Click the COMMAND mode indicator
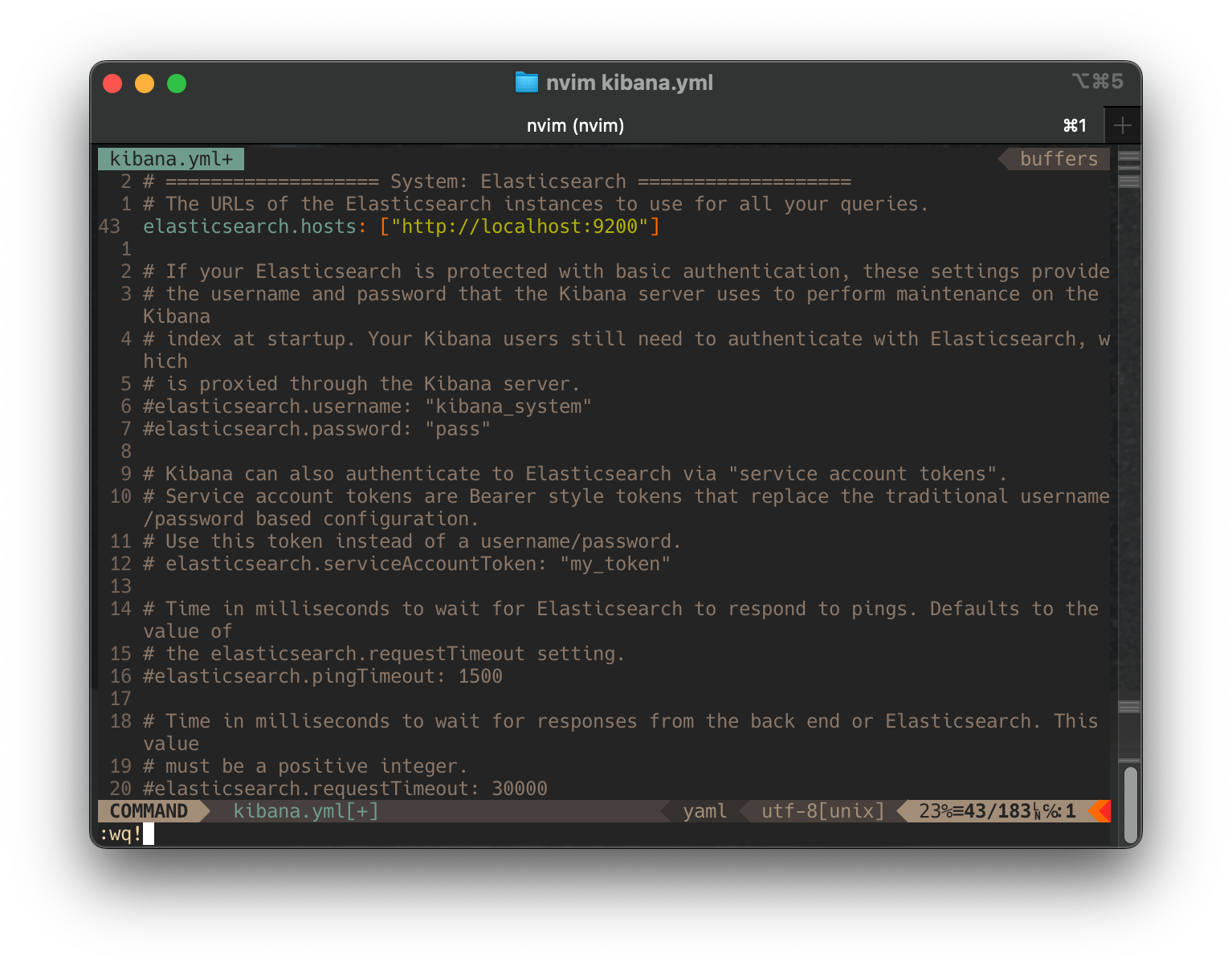 click(149, 811)
